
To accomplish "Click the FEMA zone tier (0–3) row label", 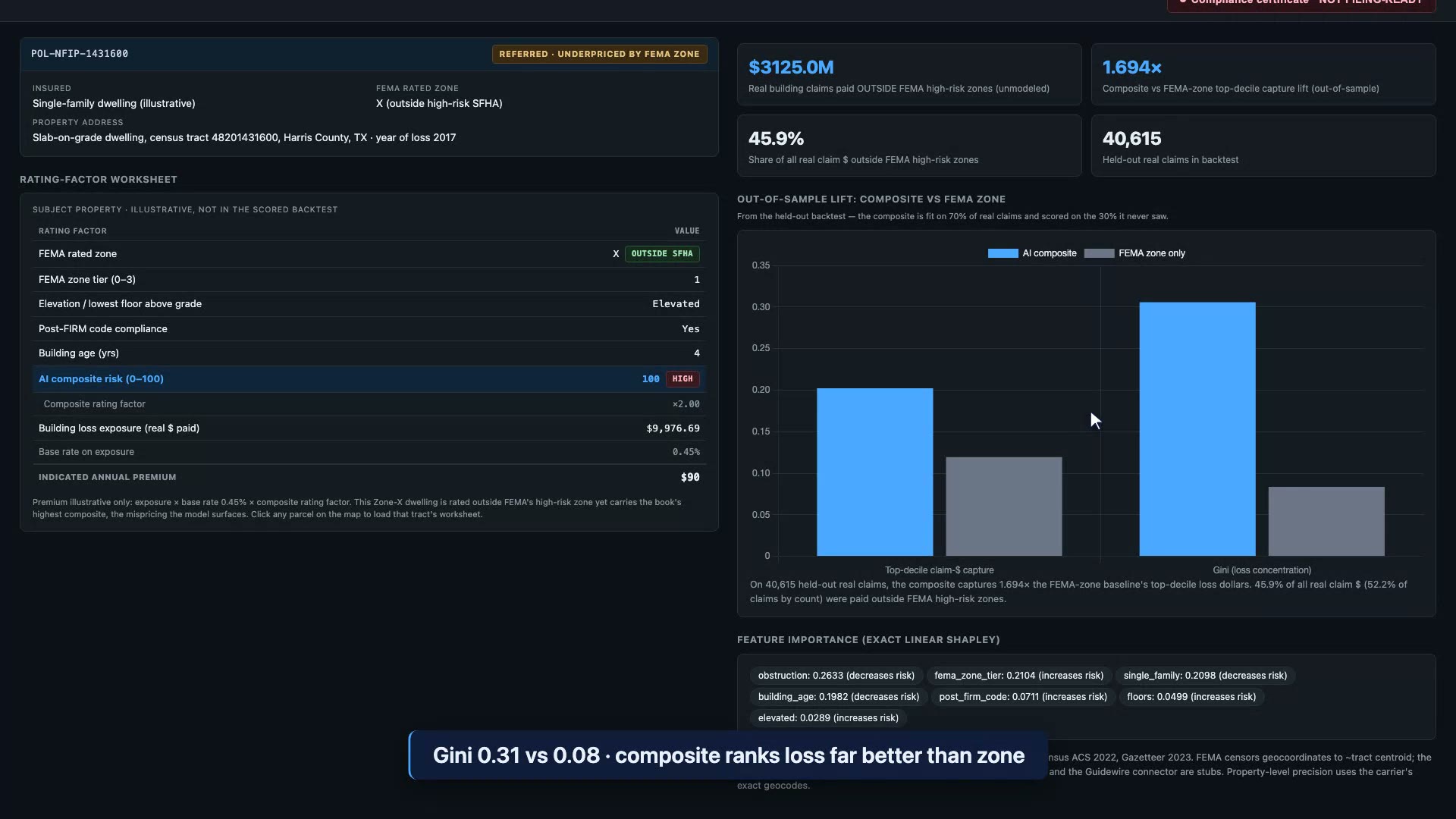I will point(87,280).
